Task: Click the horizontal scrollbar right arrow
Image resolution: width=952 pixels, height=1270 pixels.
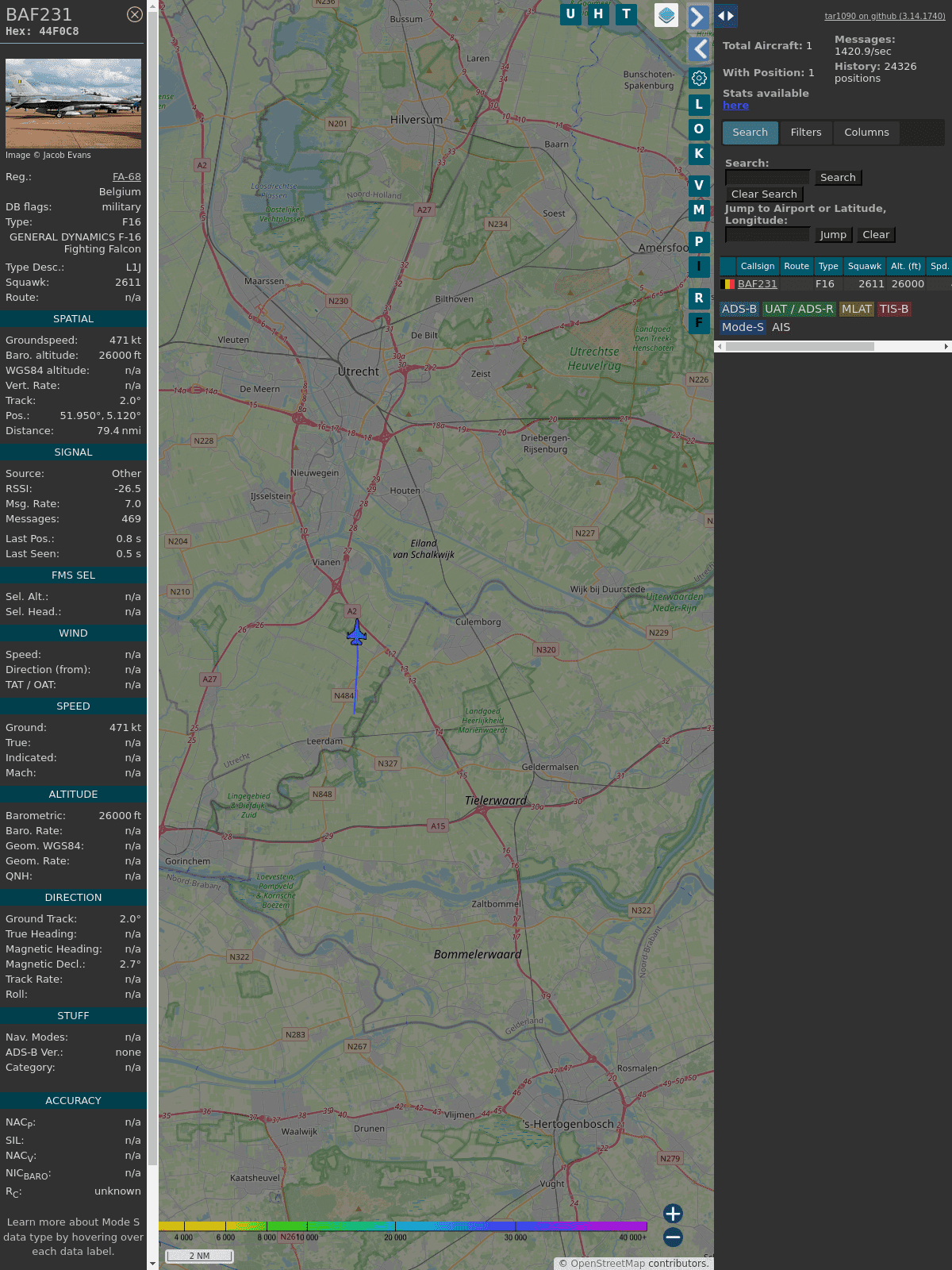Action: (x=946, y=347)
